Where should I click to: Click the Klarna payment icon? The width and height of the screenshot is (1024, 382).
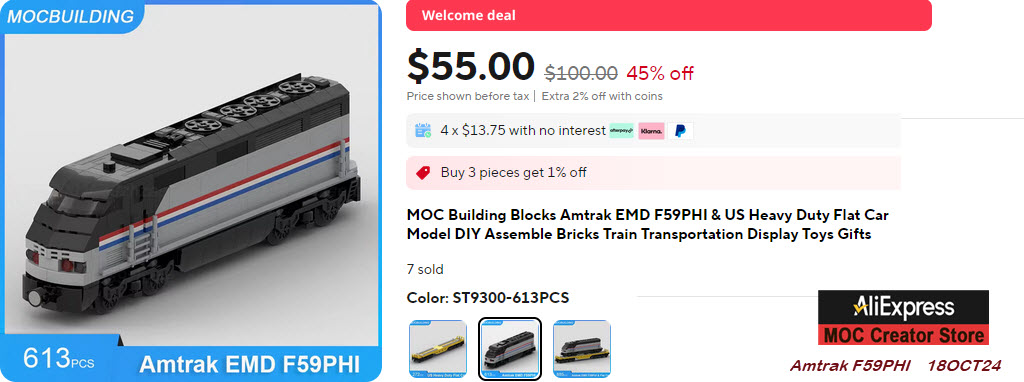pyautogui.click(x=651, y=131)
